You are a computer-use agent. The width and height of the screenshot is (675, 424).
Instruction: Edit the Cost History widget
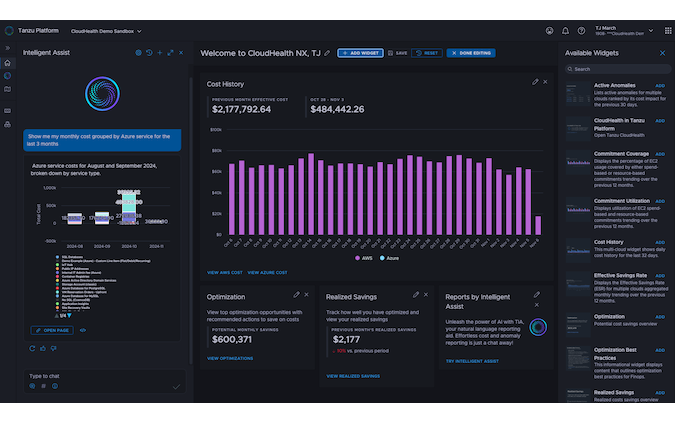point(535,82)
